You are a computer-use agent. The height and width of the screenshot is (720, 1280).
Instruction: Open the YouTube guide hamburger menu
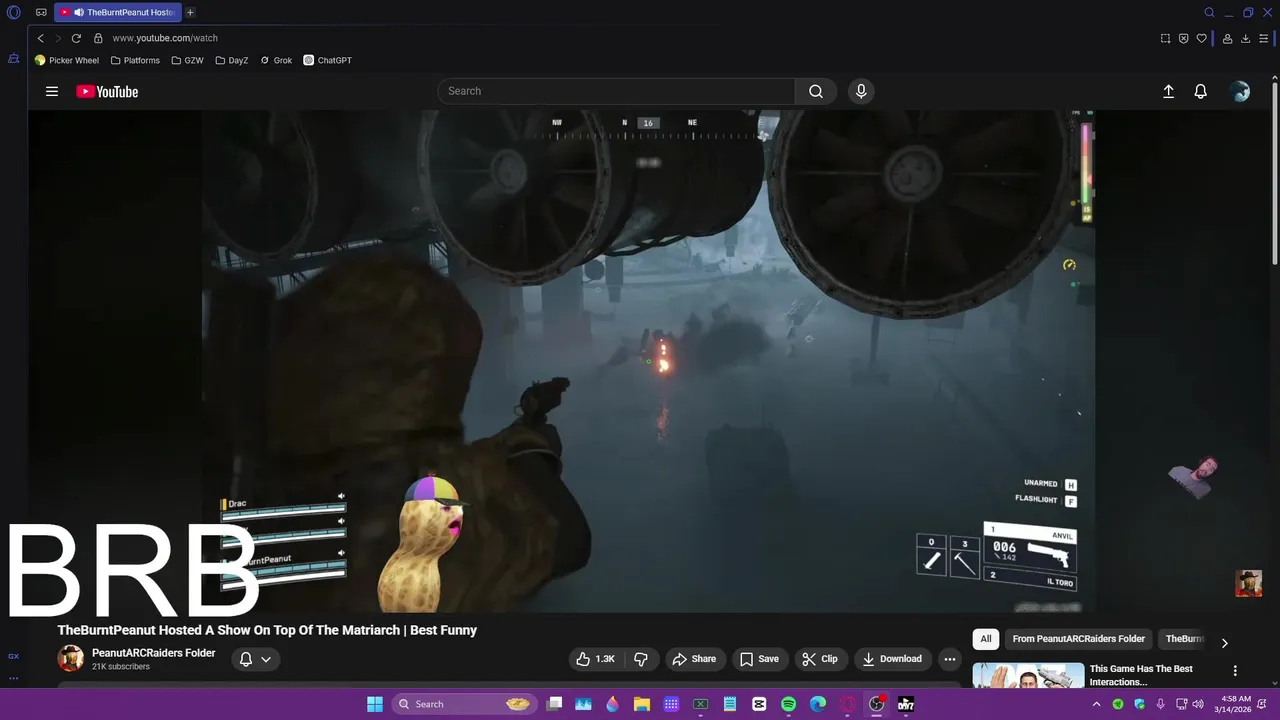(x=52, y=91)
